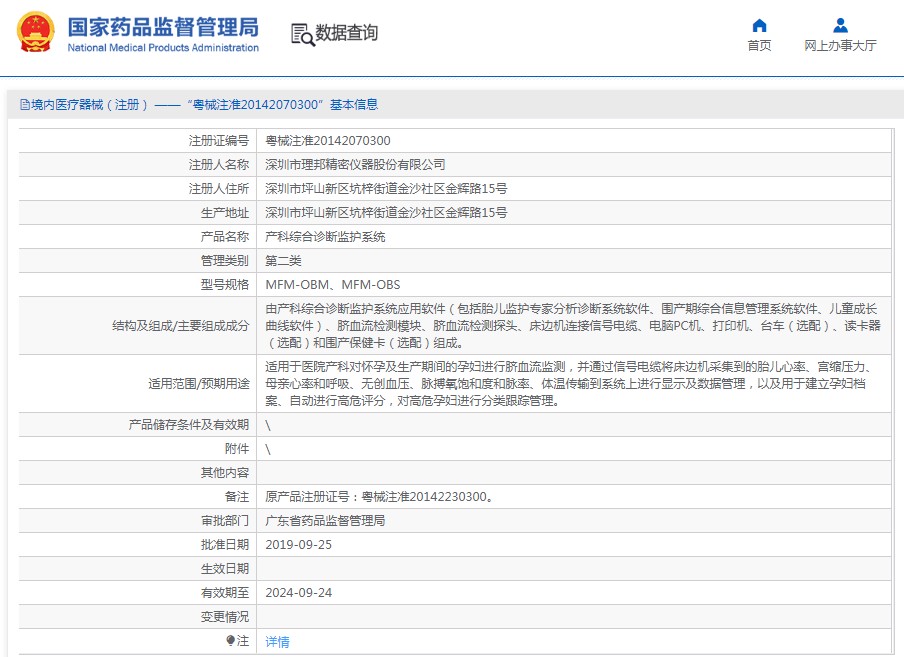Click expiry date 2024-09-24
Image resolution: width=904 pixels, height=657 pixels.
click(299, 592)
